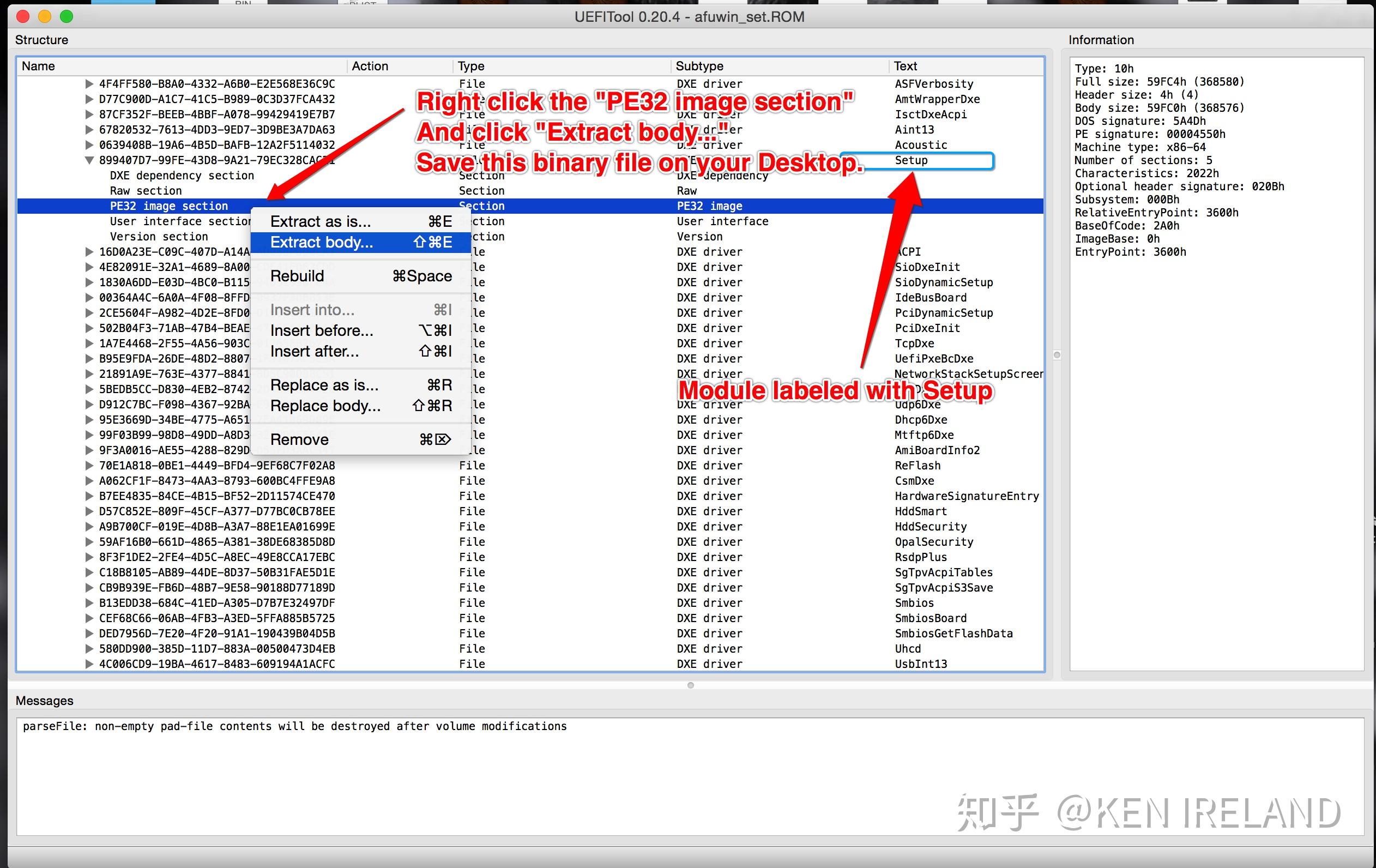1376x868 pixels.
Task: Select the Version section entry
Action: click(158, 236)
